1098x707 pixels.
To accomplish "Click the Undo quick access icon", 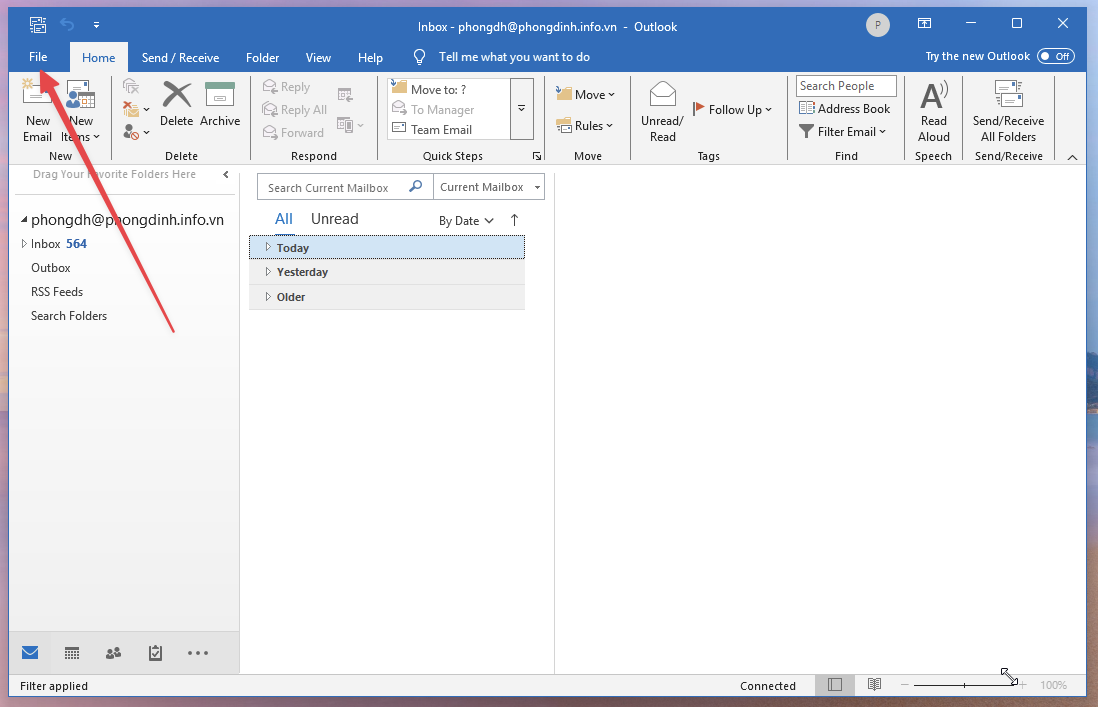I will (x=67, y=25).
